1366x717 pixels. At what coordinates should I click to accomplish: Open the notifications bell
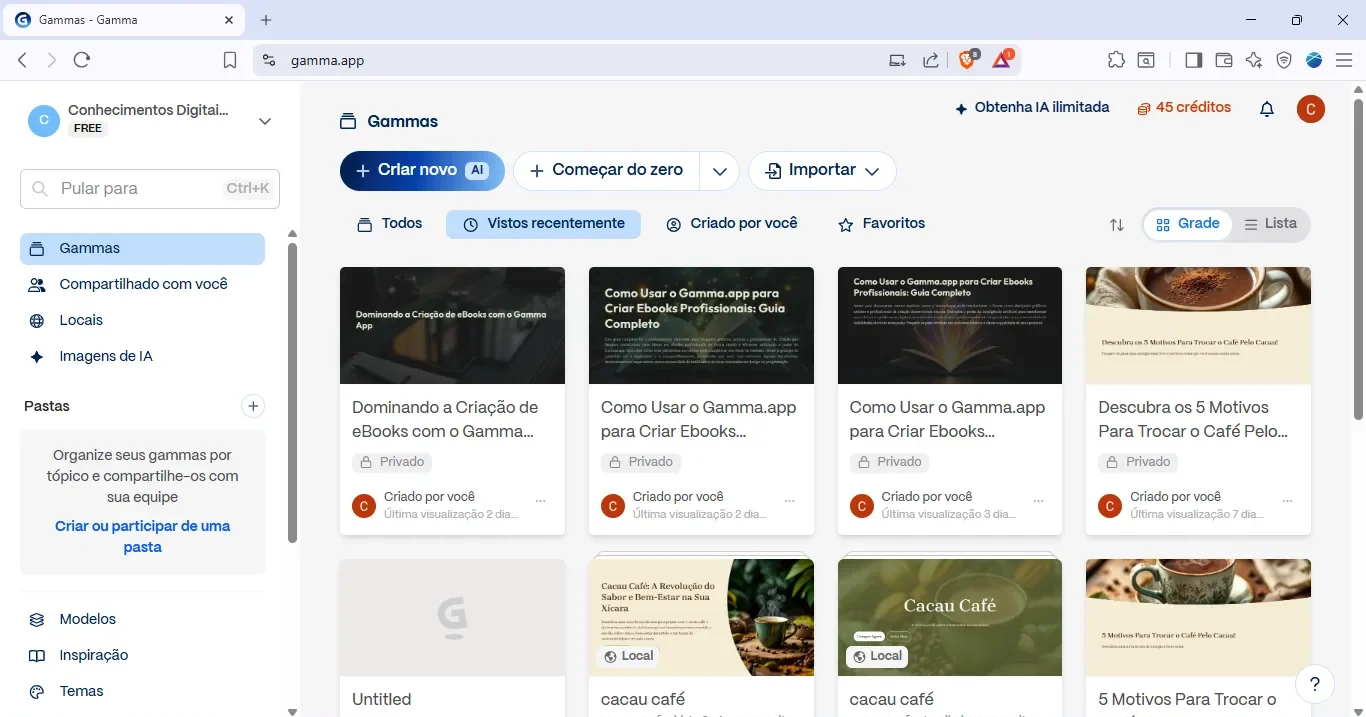pos(1267,109)
